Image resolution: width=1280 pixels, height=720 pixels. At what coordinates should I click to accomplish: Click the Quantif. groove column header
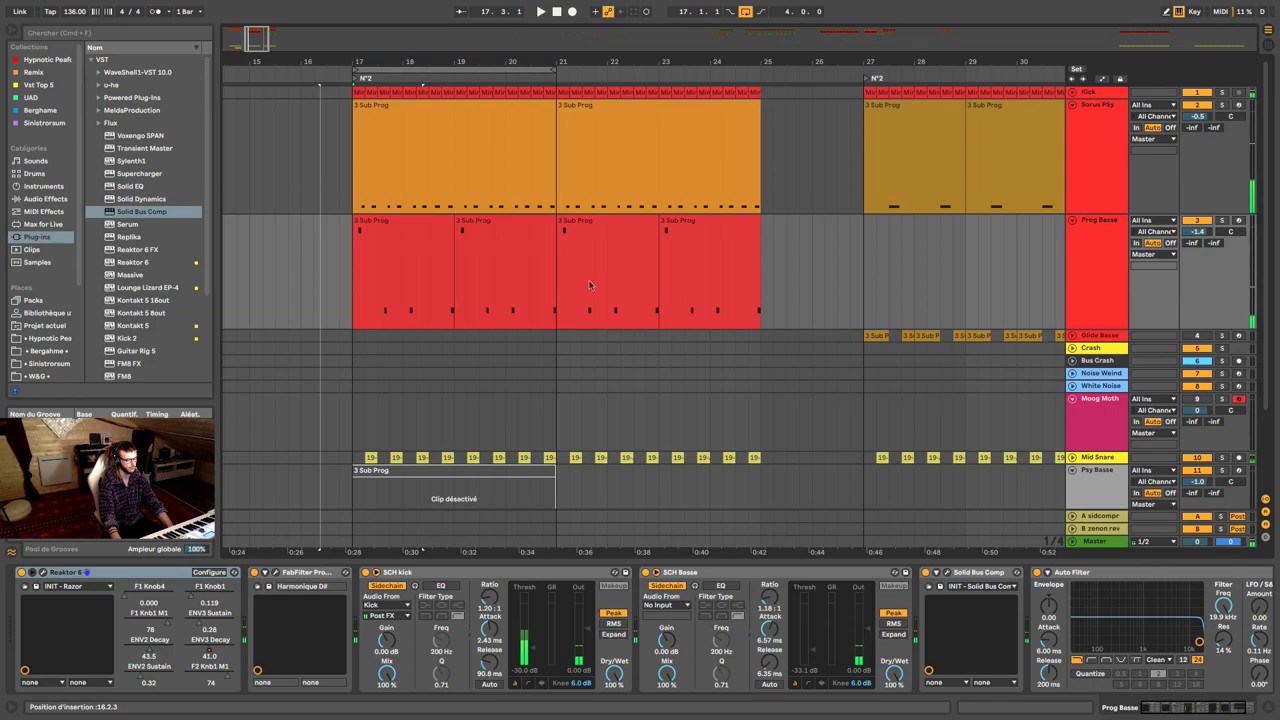tap(124, 414)
